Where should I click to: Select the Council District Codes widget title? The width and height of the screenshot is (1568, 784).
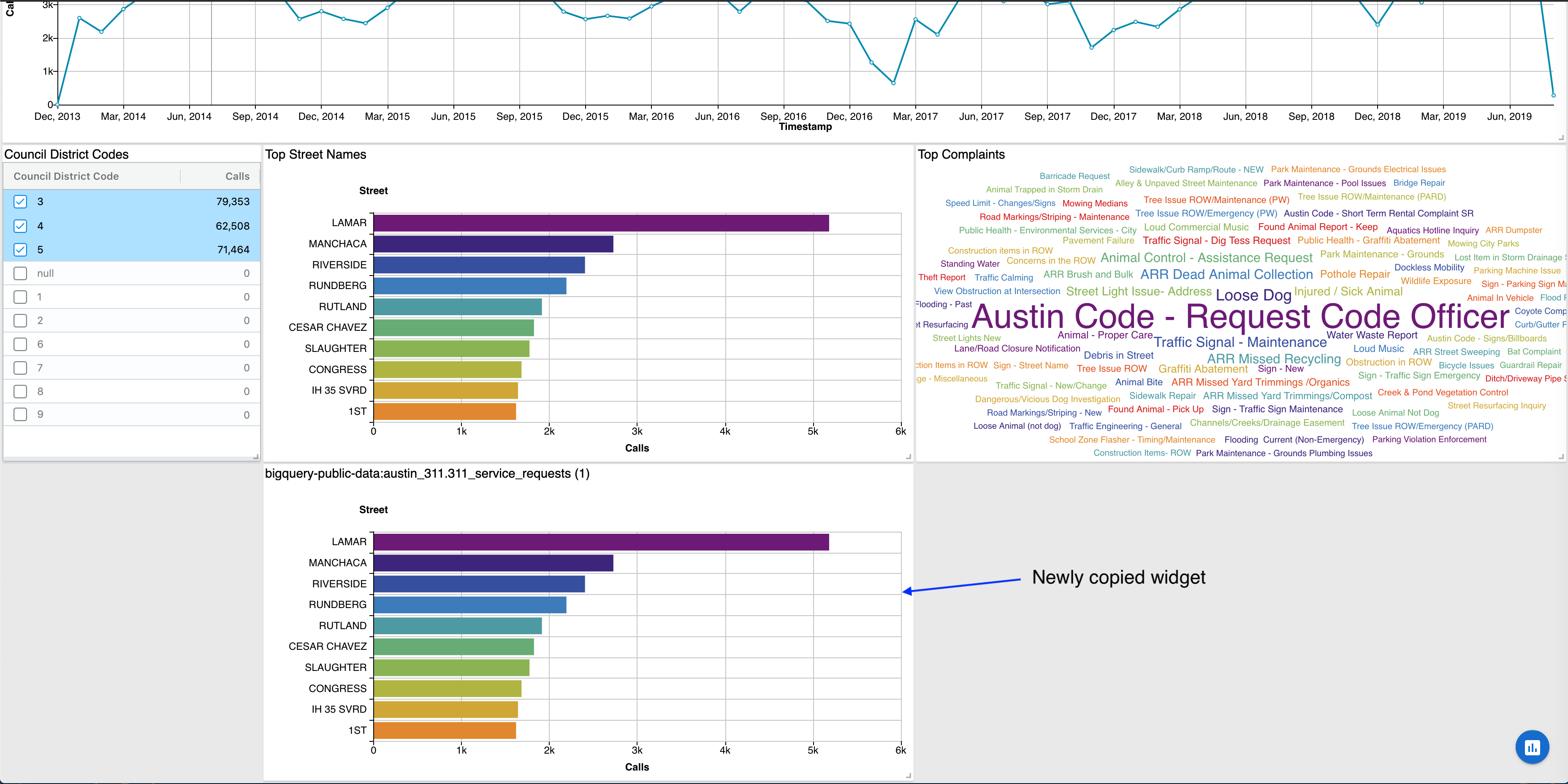[66, 154]
